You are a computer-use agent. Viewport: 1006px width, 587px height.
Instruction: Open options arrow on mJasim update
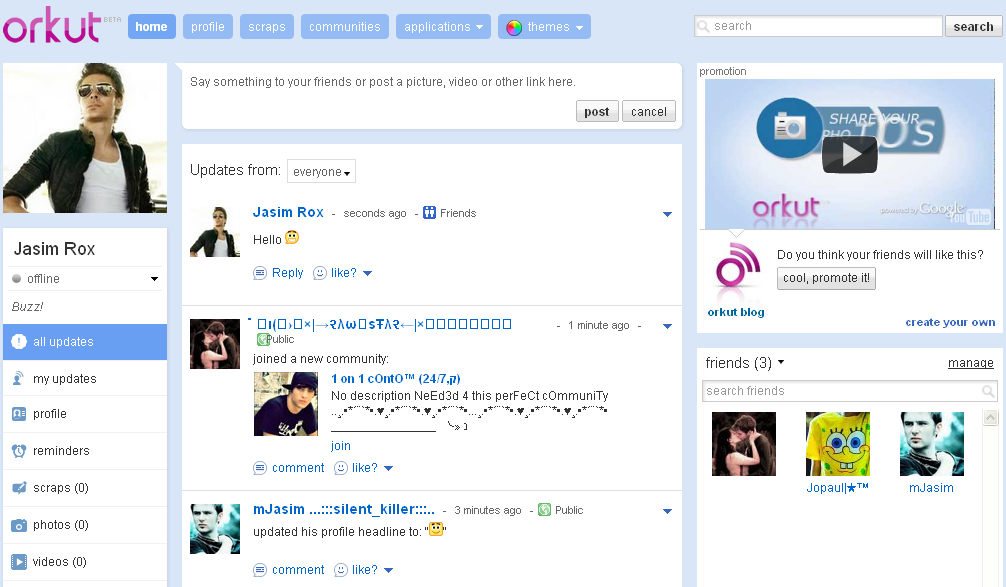point(667,511)
